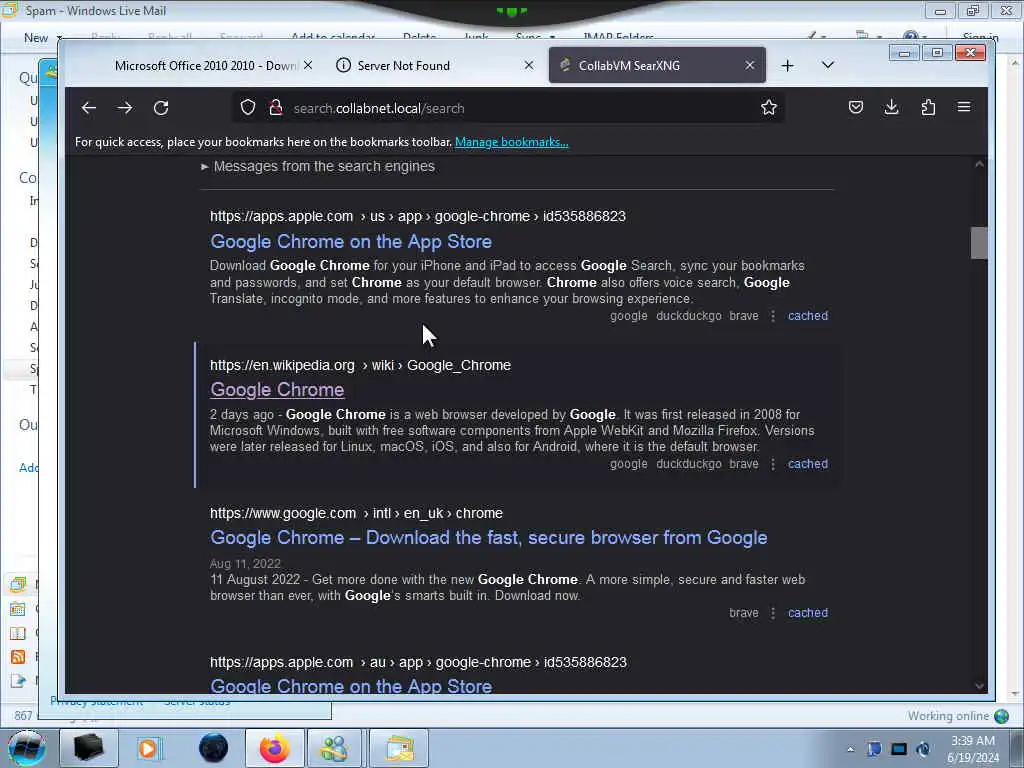Click the volume icon in the system tray
This screenshot has height=768, width=1024.
pyautogui.click(x=923, y=749)
